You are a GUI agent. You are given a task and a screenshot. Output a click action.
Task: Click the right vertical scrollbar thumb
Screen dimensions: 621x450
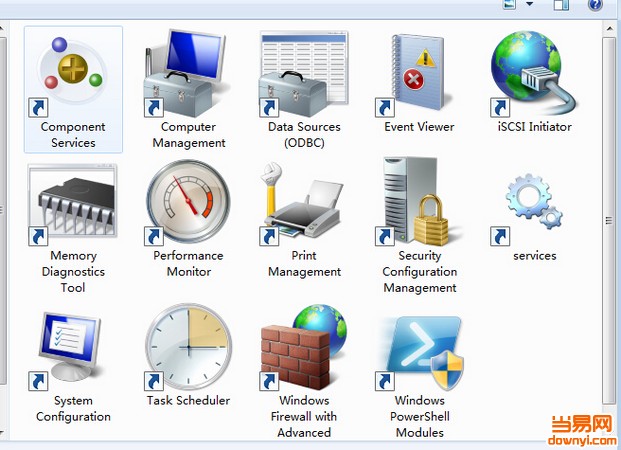[610, 221]
